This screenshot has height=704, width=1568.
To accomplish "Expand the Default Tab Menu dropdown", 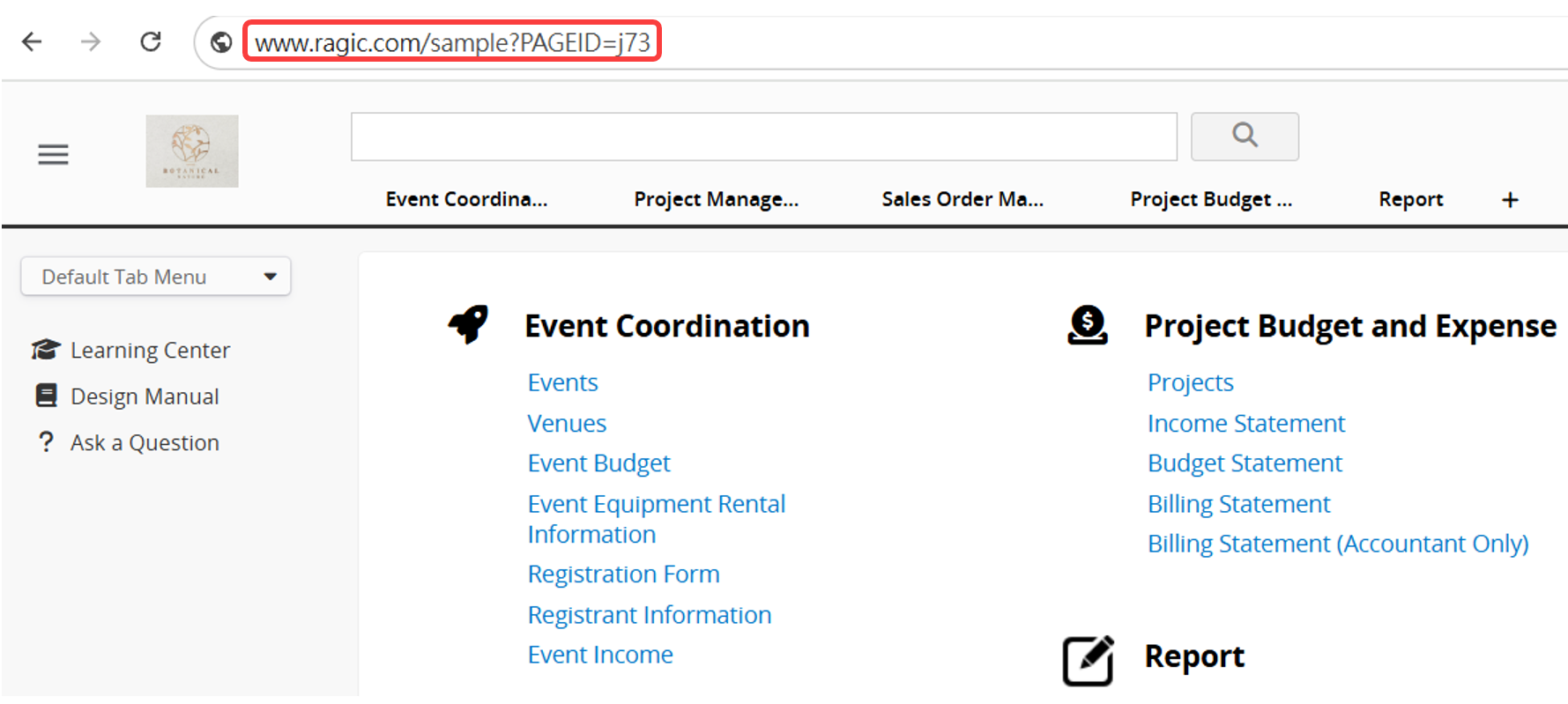I will click(156, 277).
